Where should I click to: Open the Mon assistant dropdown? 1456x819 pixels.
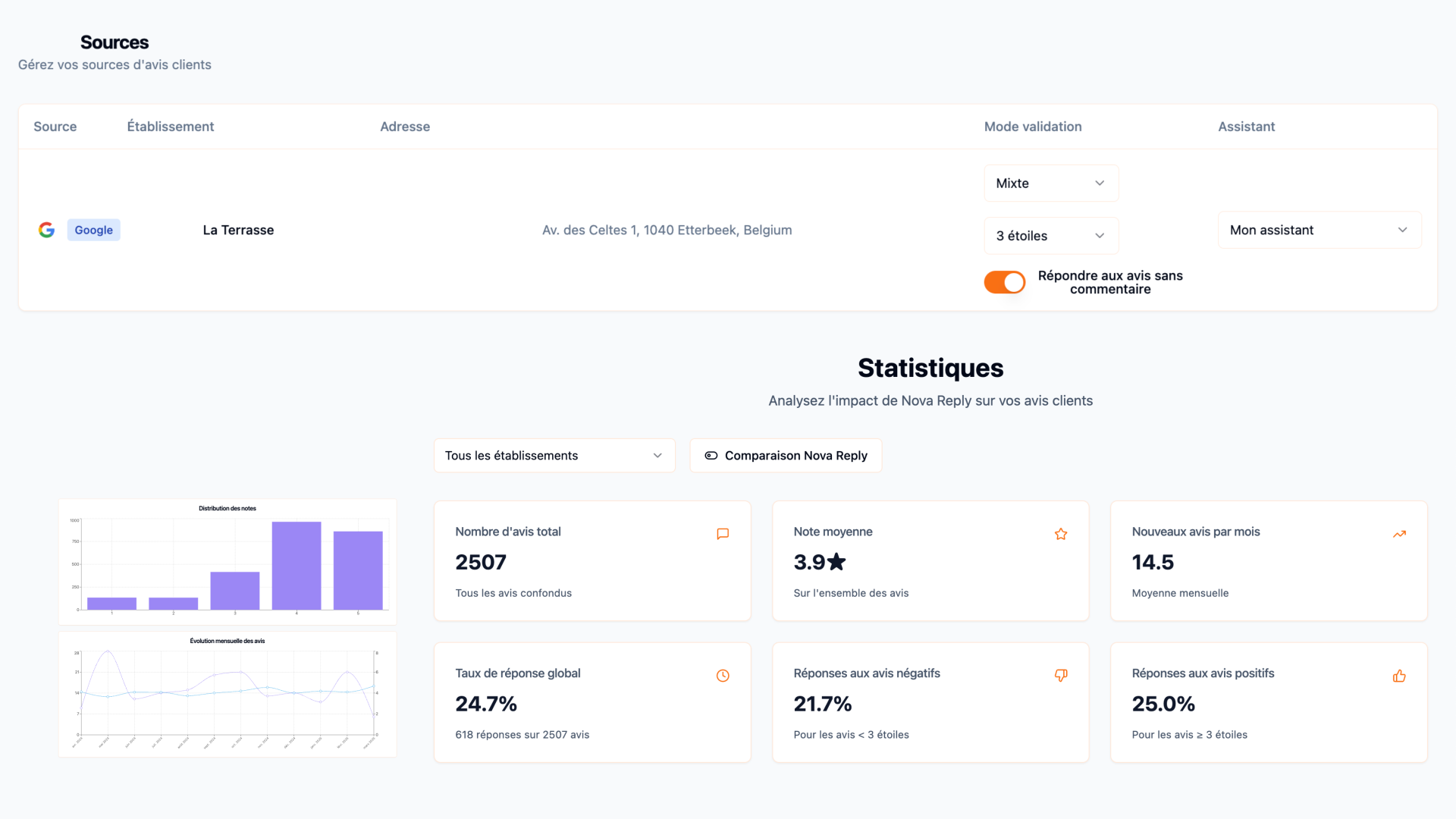tap(1319, 230)
